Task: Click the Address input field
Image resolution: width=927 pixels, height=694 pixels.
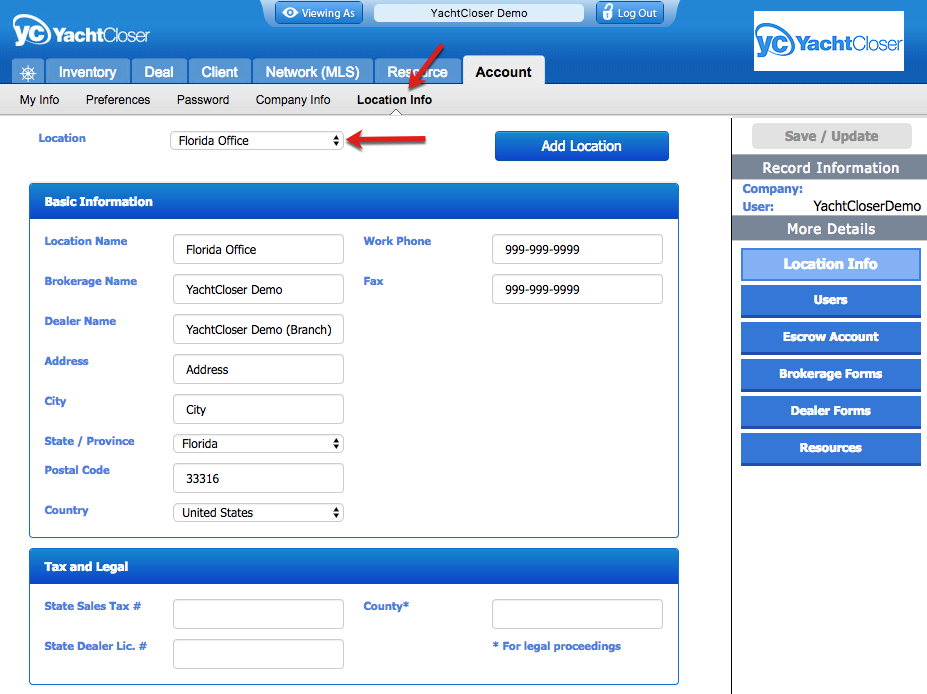Action: click(258, 369)
